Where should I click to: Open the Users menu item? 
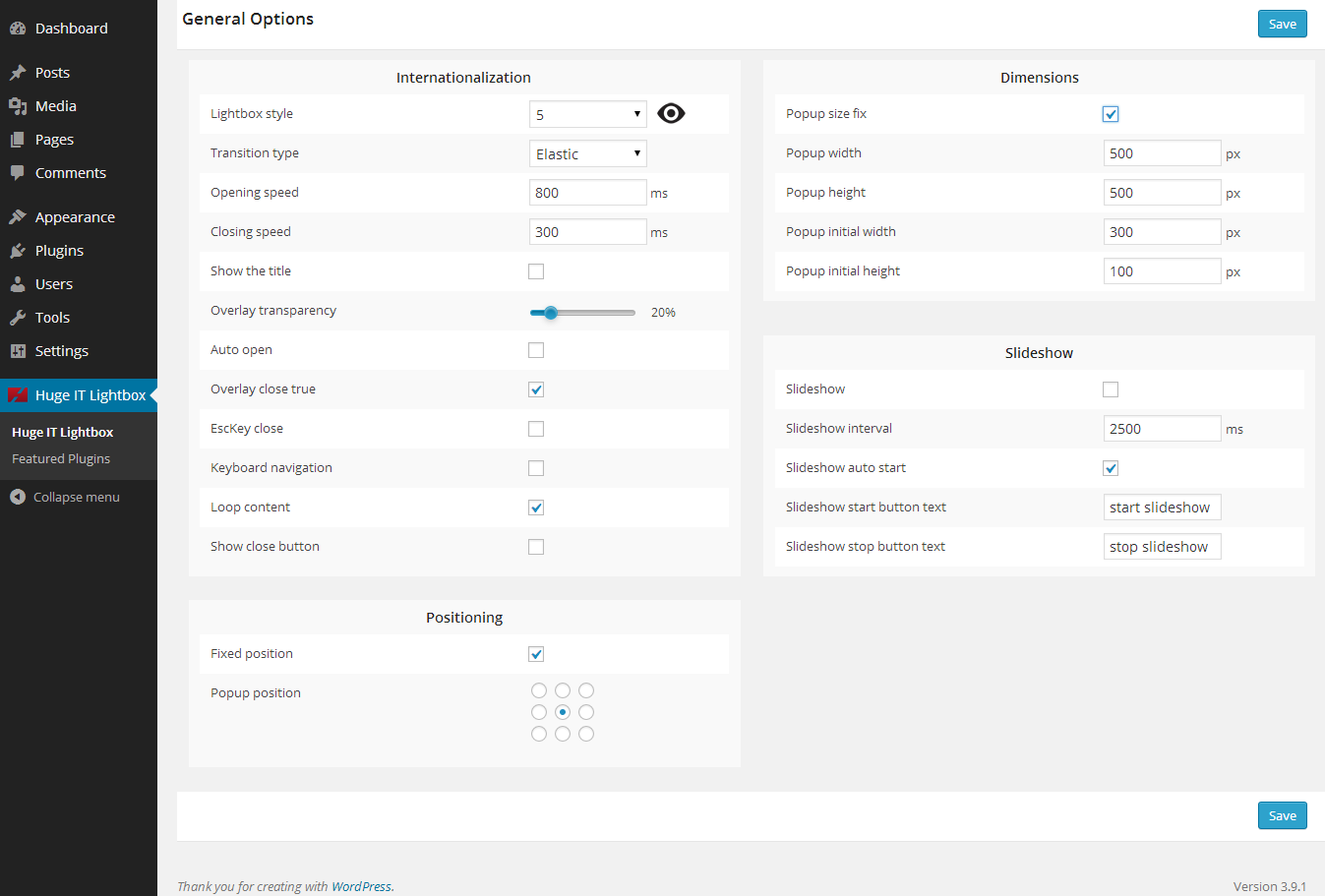(79, 284)
